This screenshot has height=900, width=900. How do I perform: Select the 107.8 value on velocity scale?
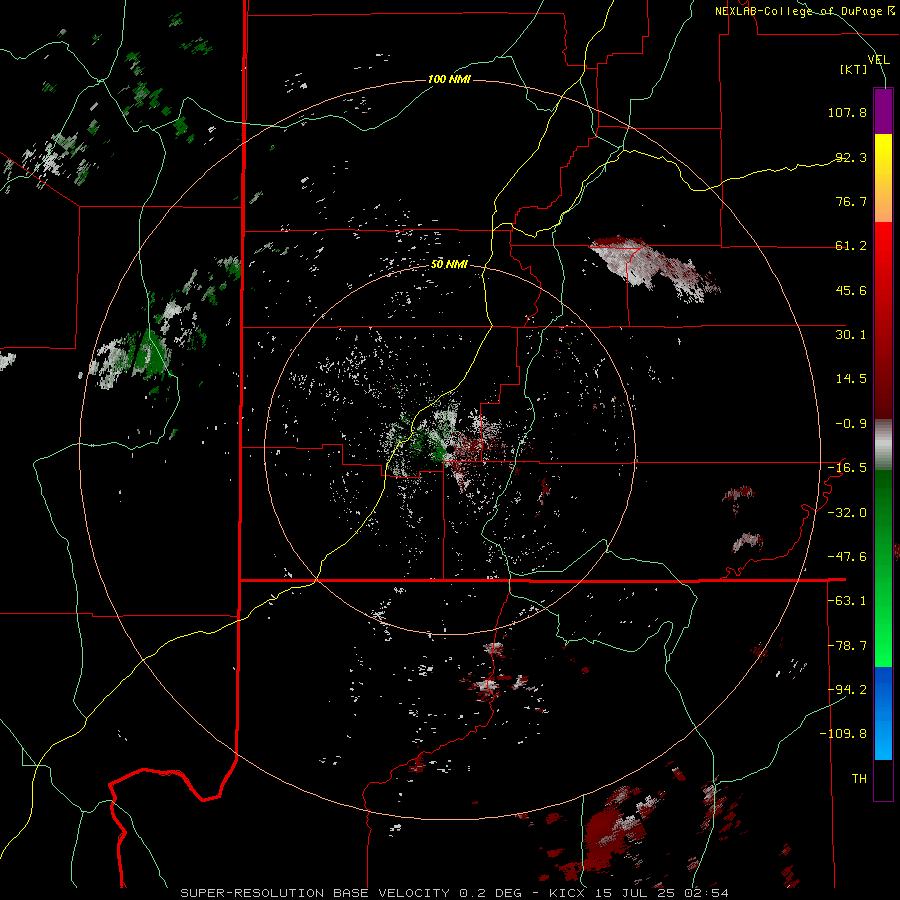click(x=847, y=112)
